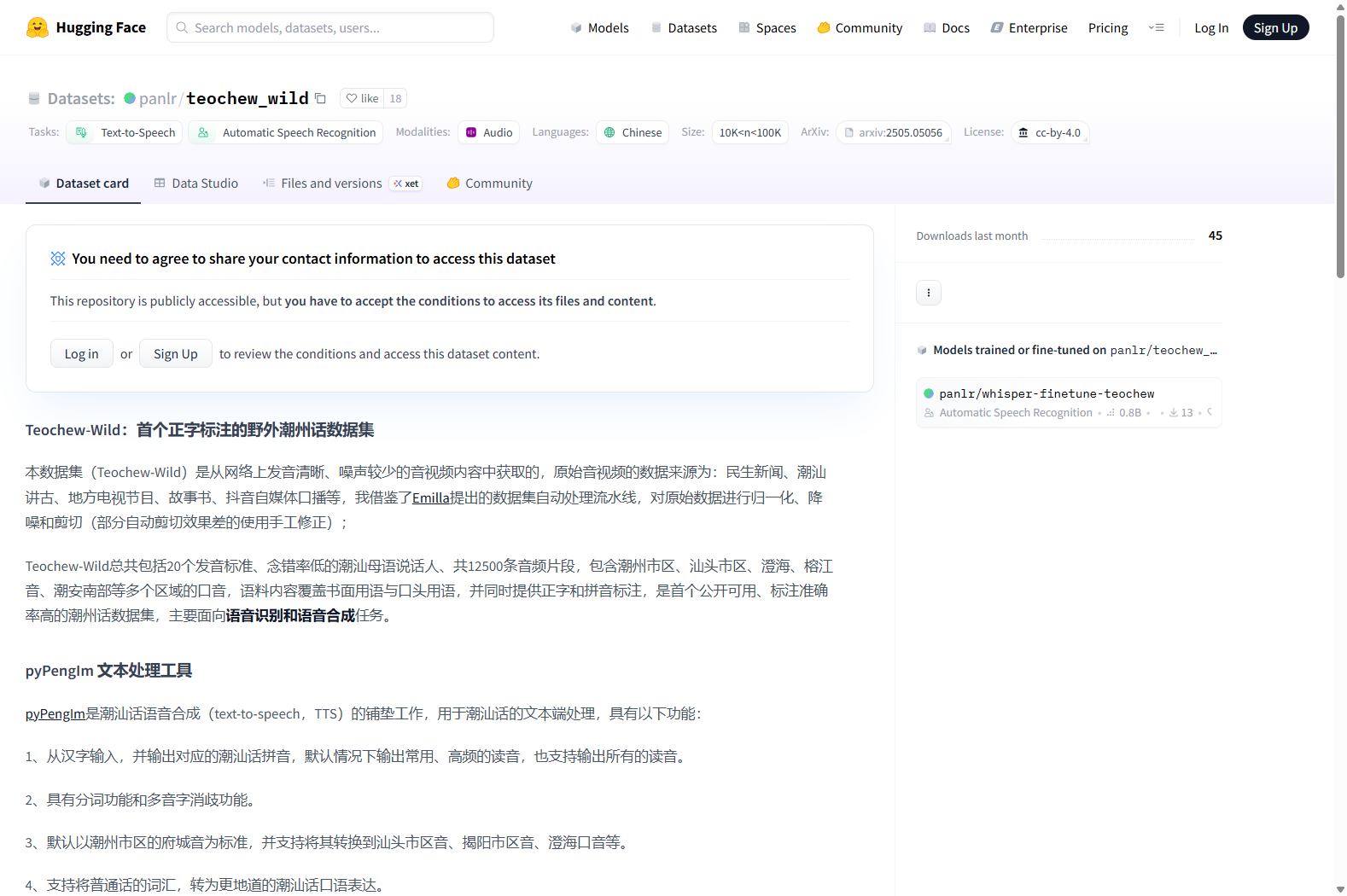Select the cc-by-4.0 license tag
This screenshot has width=1347, height=896.
click(1050, 132)
